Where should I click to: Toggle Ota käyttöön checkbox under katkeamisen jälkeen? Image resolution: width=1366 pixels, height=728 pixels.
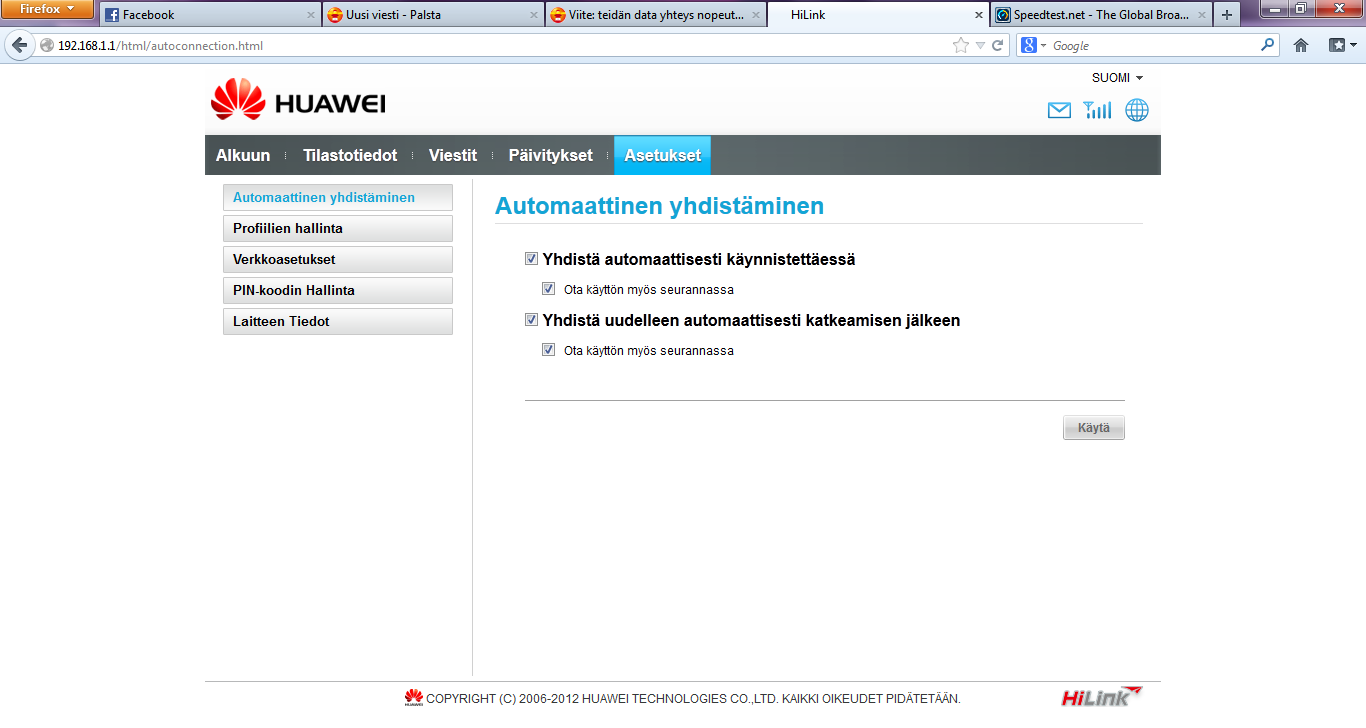[548, 350]
